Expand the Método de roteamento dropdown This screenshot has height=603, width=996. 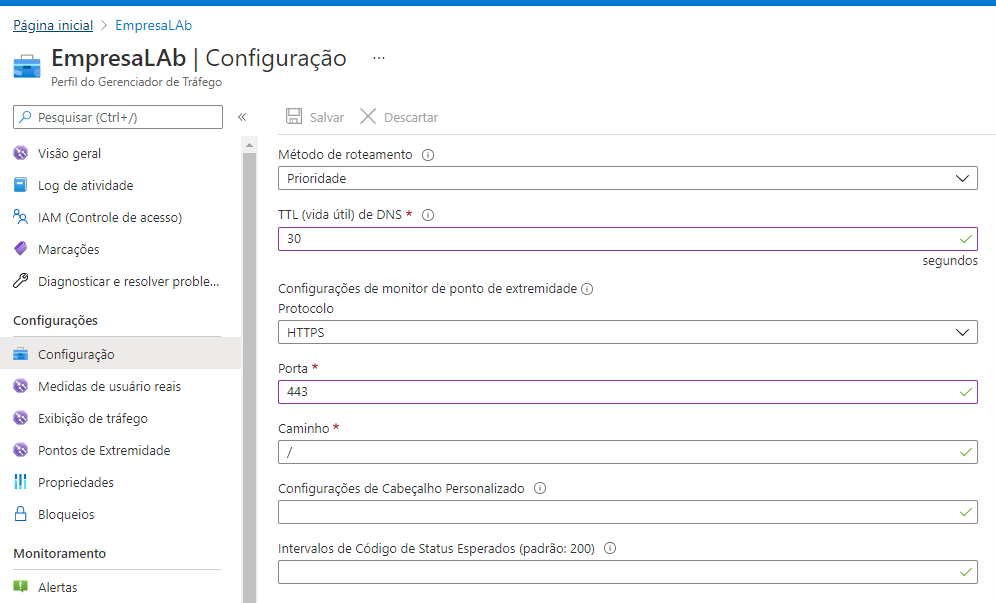tap(628, 179)
